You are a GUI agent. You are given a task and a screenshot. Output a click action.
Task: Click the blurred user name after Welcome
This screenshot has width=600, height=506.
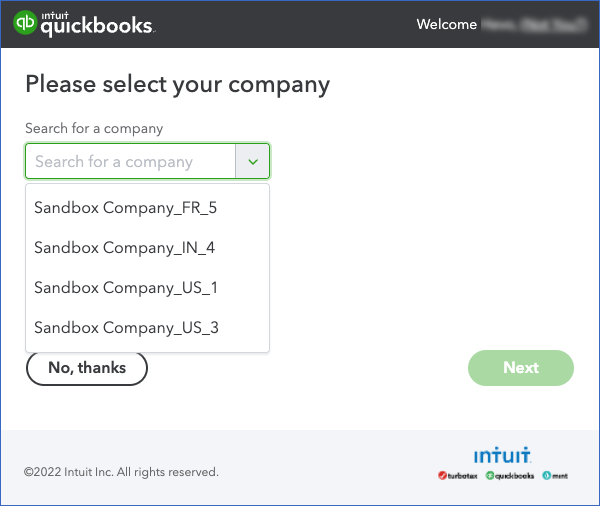pos(534,24)
